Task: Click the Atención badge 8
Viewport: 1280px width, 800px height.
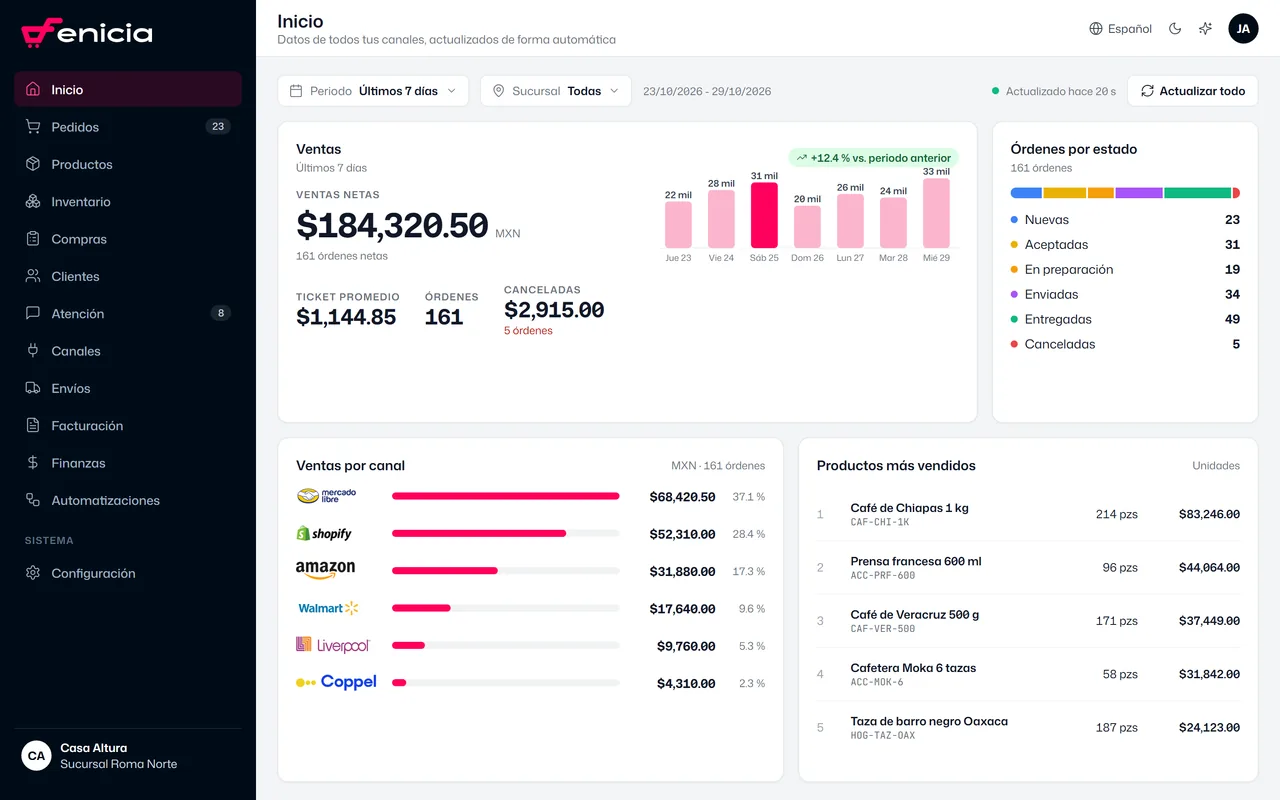Action: tap(220, 313)
